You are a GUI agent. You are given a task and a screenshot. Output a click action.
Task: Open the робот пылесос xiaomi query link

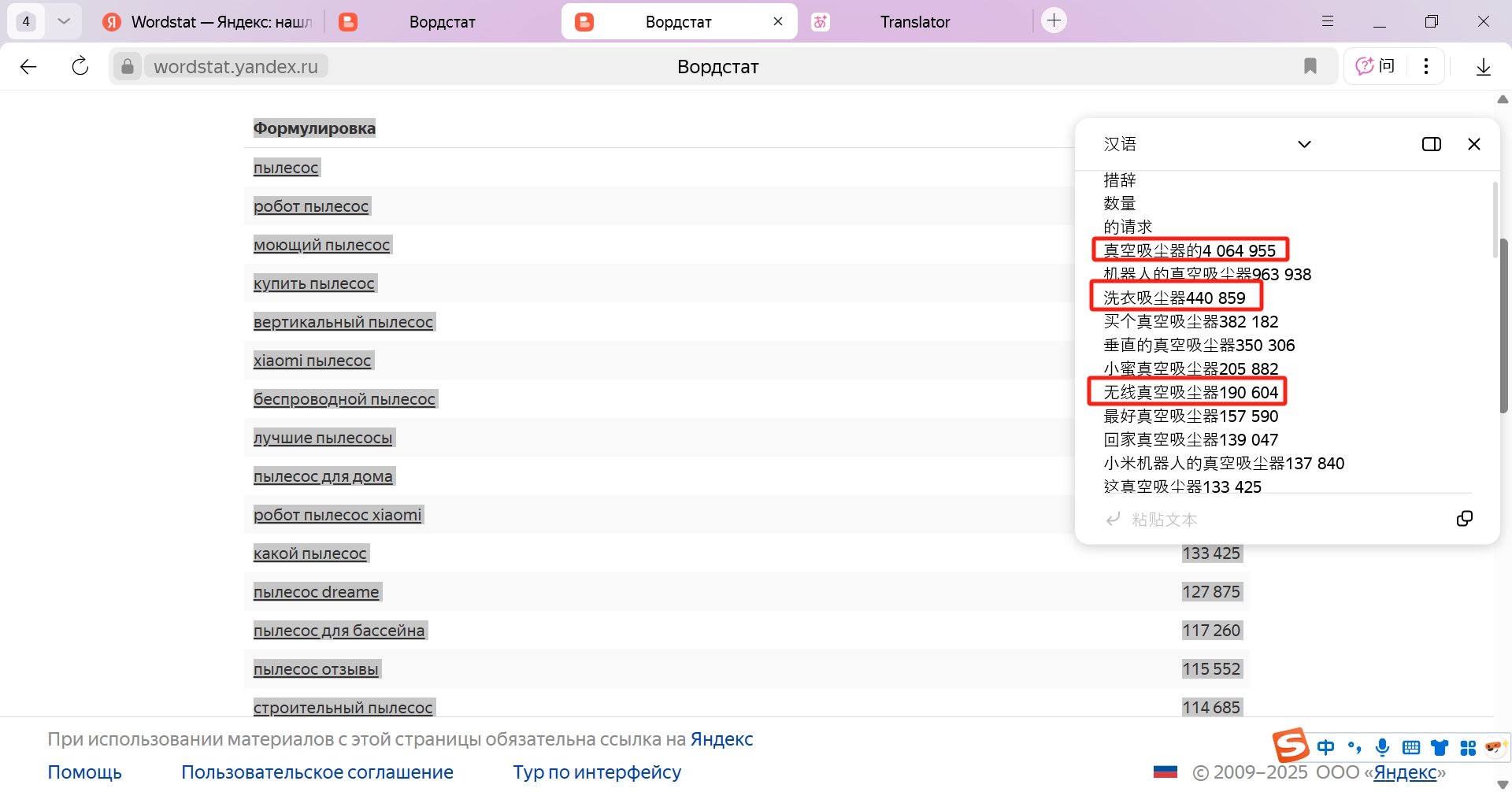point(338,515)
